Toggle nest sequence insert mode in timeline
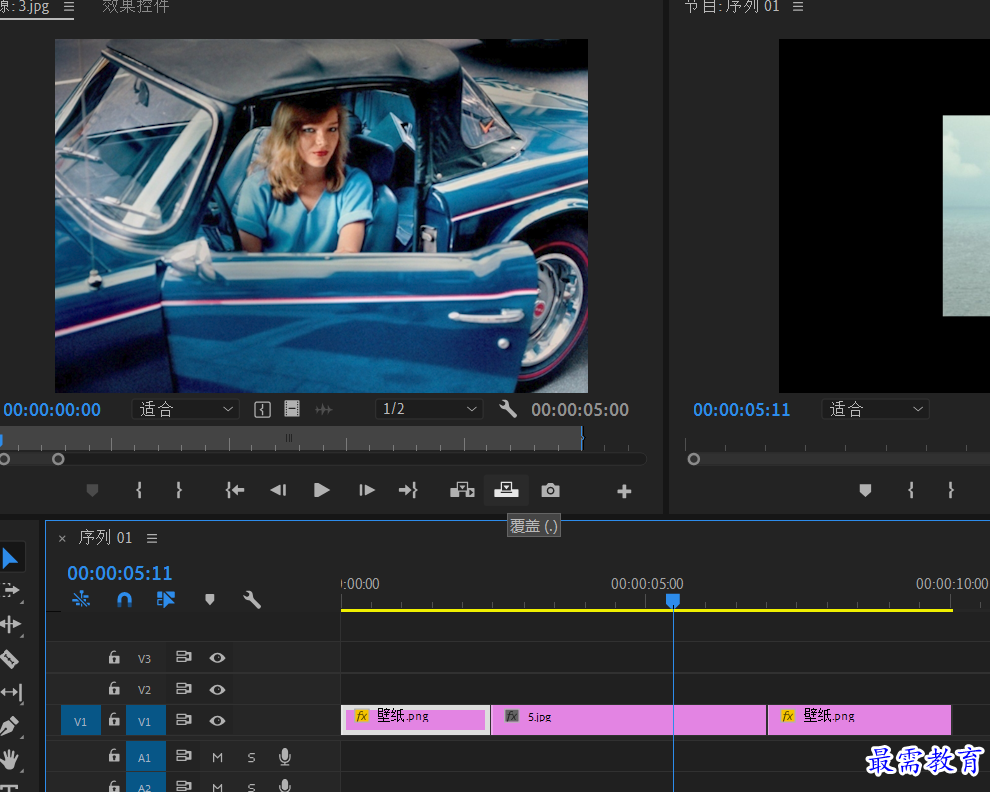This screenshot has width=990, height=792. tap(81, 599)
